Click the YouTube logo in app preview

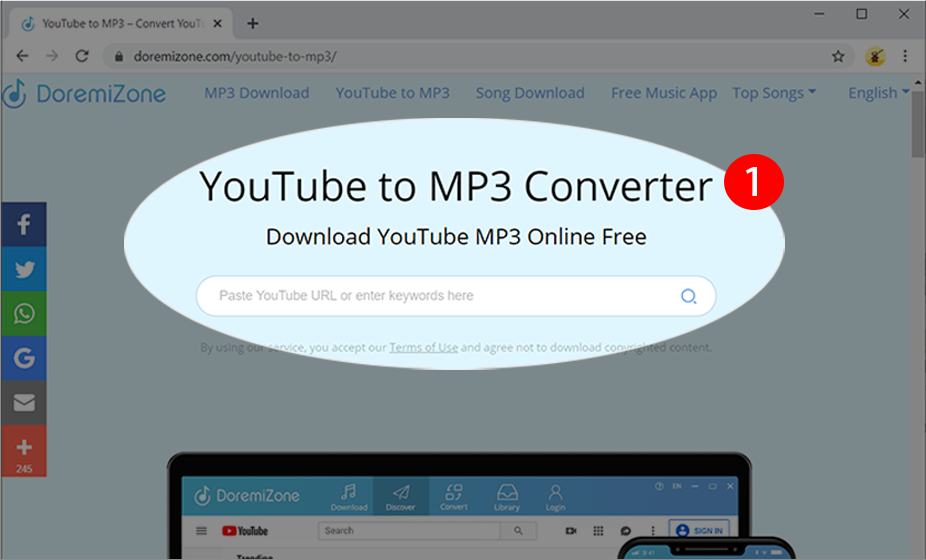click(x=245, y=530)
